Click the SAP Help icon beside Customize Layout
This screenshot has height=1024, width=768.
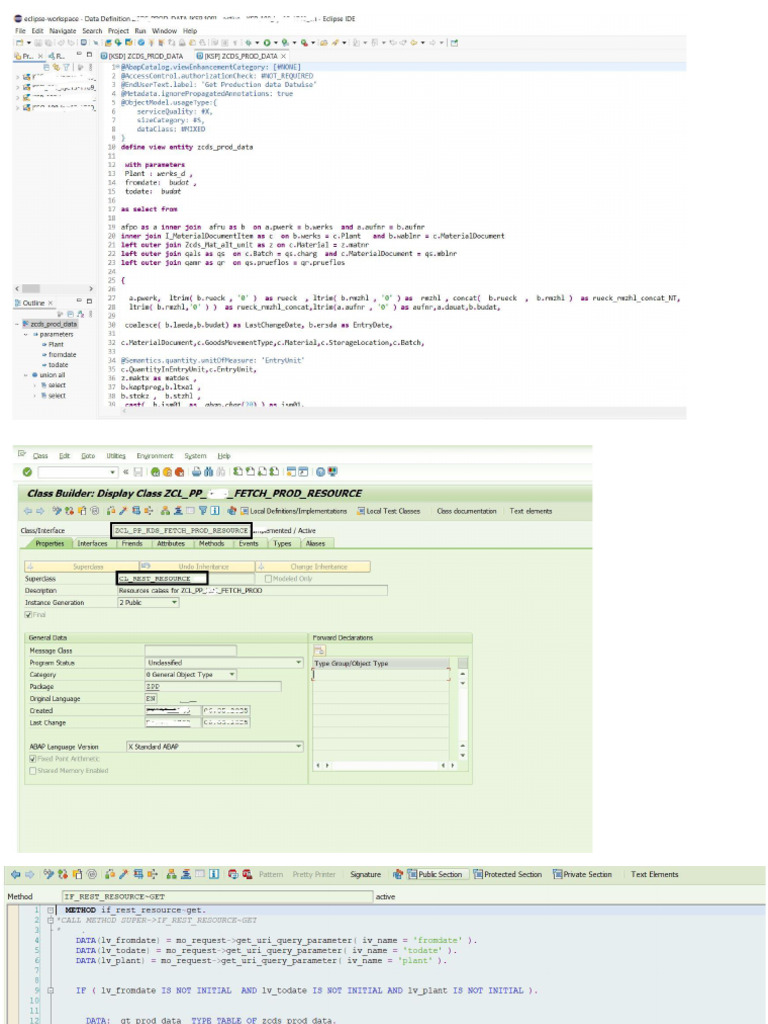coord(321,472)
